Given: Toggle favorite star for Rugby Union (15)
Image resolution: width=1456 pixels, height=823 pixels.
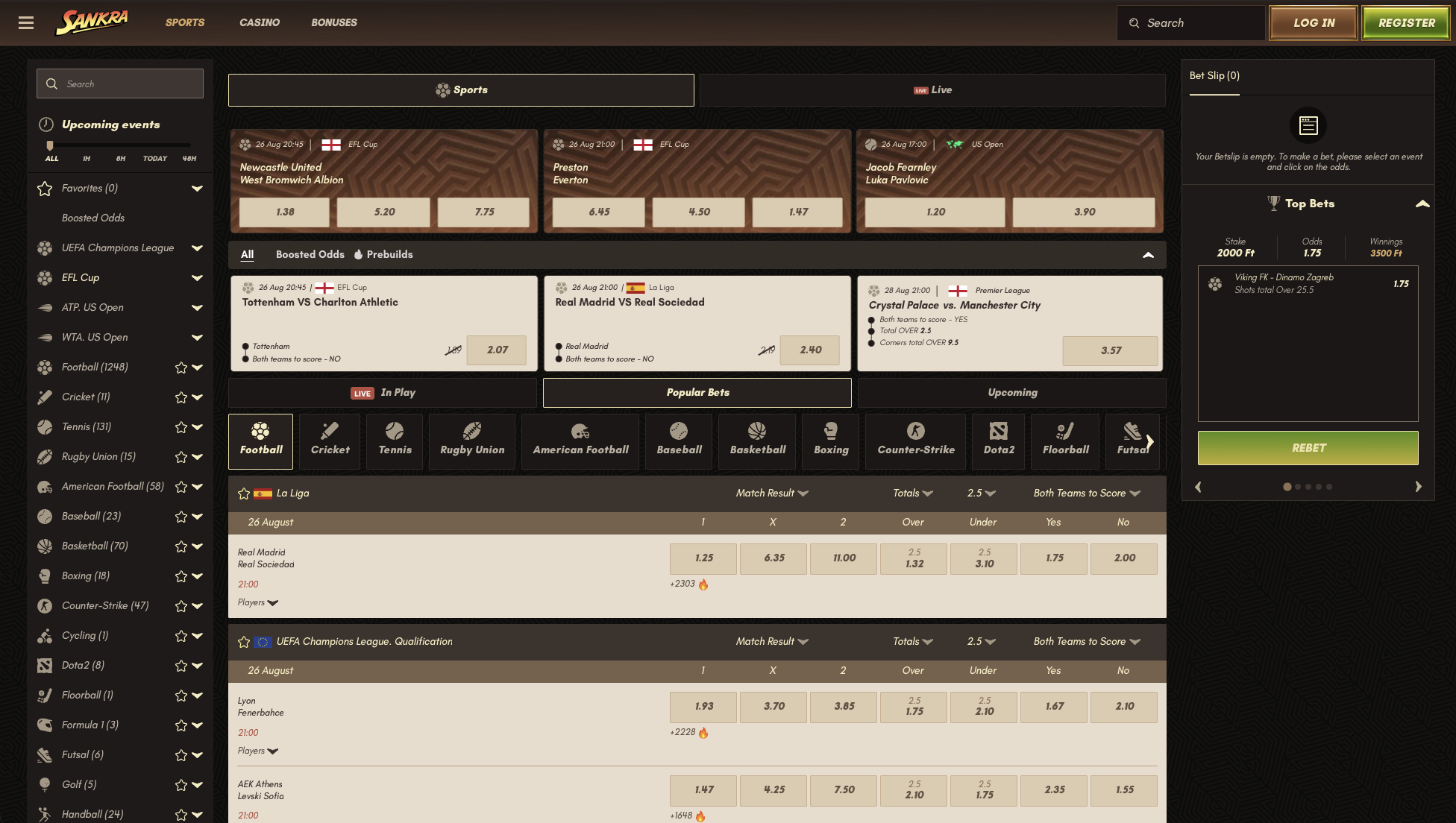Looking at the screenshot, I should pyautogui.click(x=181, y=457).
